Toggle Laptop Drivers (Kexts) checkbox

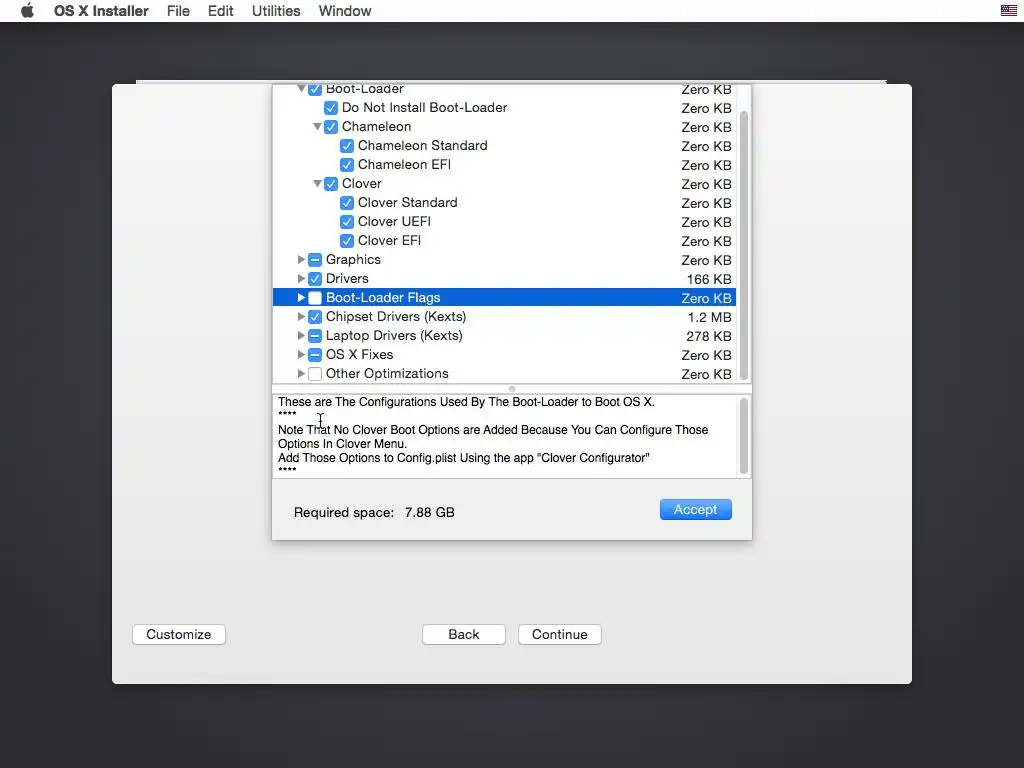(315, 336)
